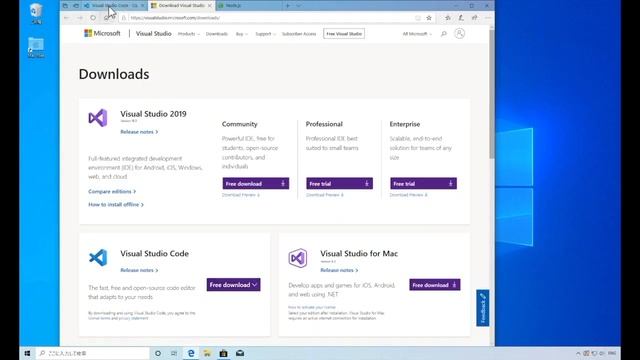This screenshot has width=640, height=360.
Task: Expand the All Microsoft menu
Action: click(417, 34)
